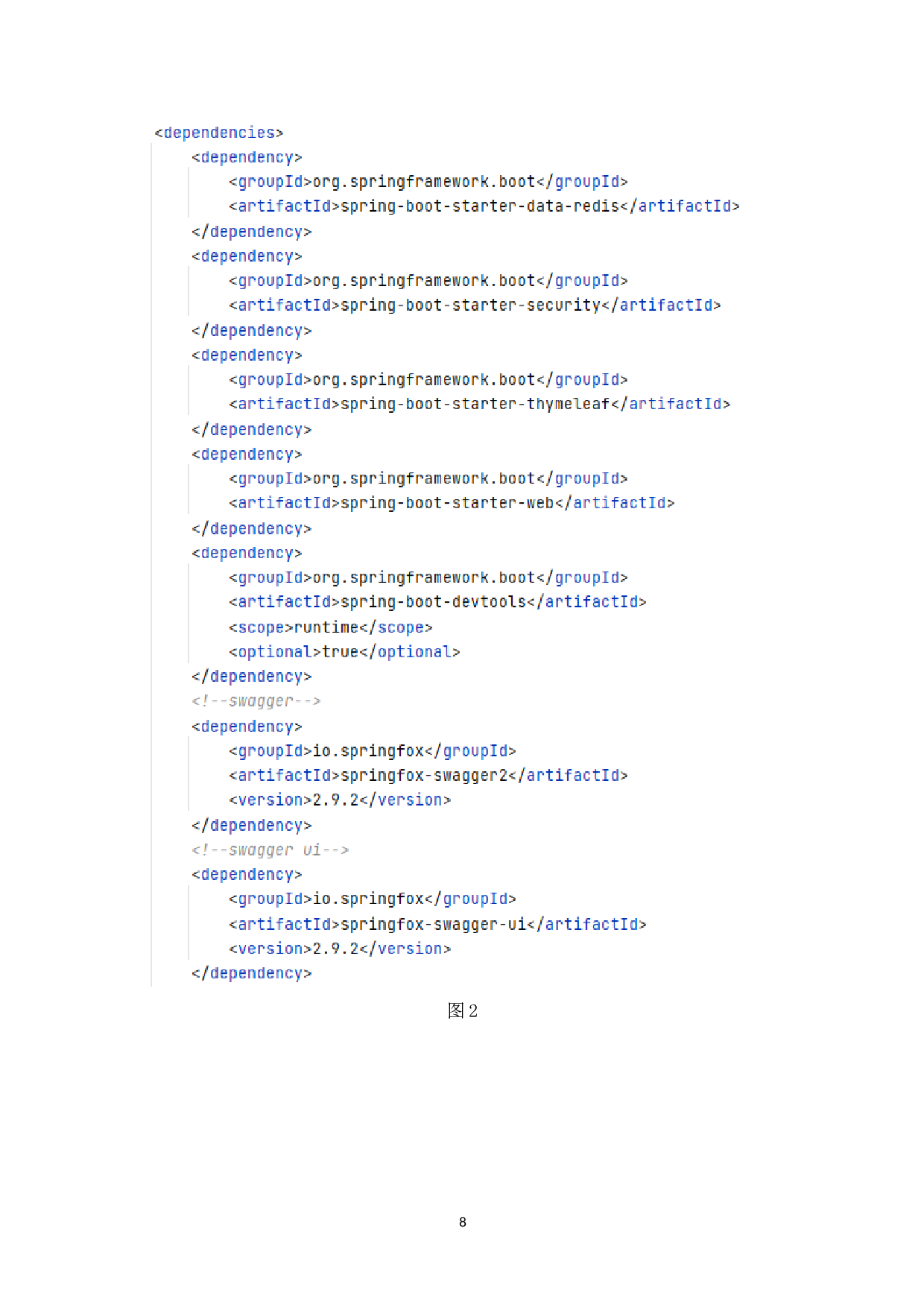
Task: Click the second io.springfox groupId line
Action: (x=373, y=899)
